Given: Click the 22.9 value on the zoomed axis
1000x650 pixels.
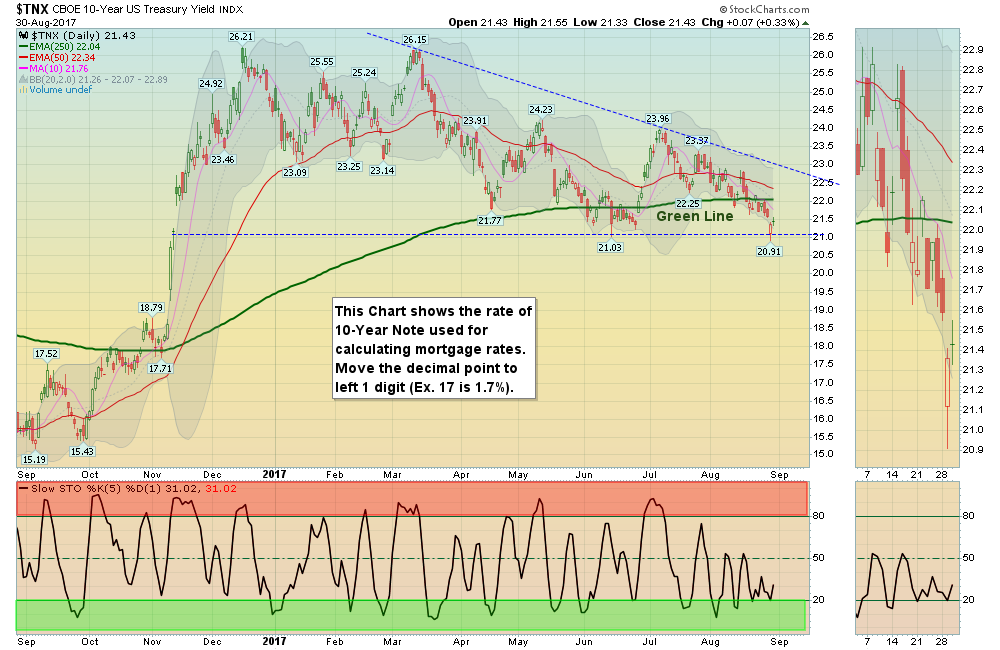Looking at the screenshot, I should coord(973,50).
